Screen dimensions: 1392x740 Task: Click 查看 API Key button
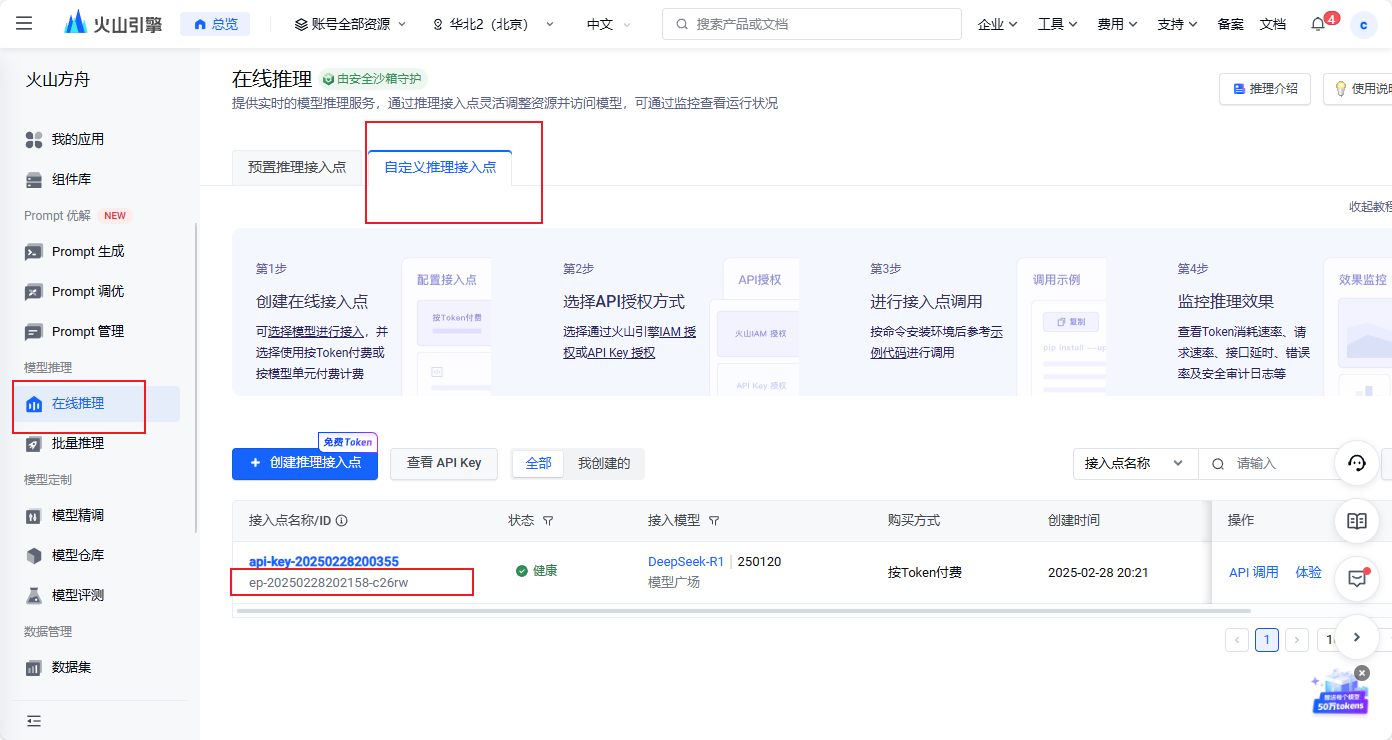(444, 463)
